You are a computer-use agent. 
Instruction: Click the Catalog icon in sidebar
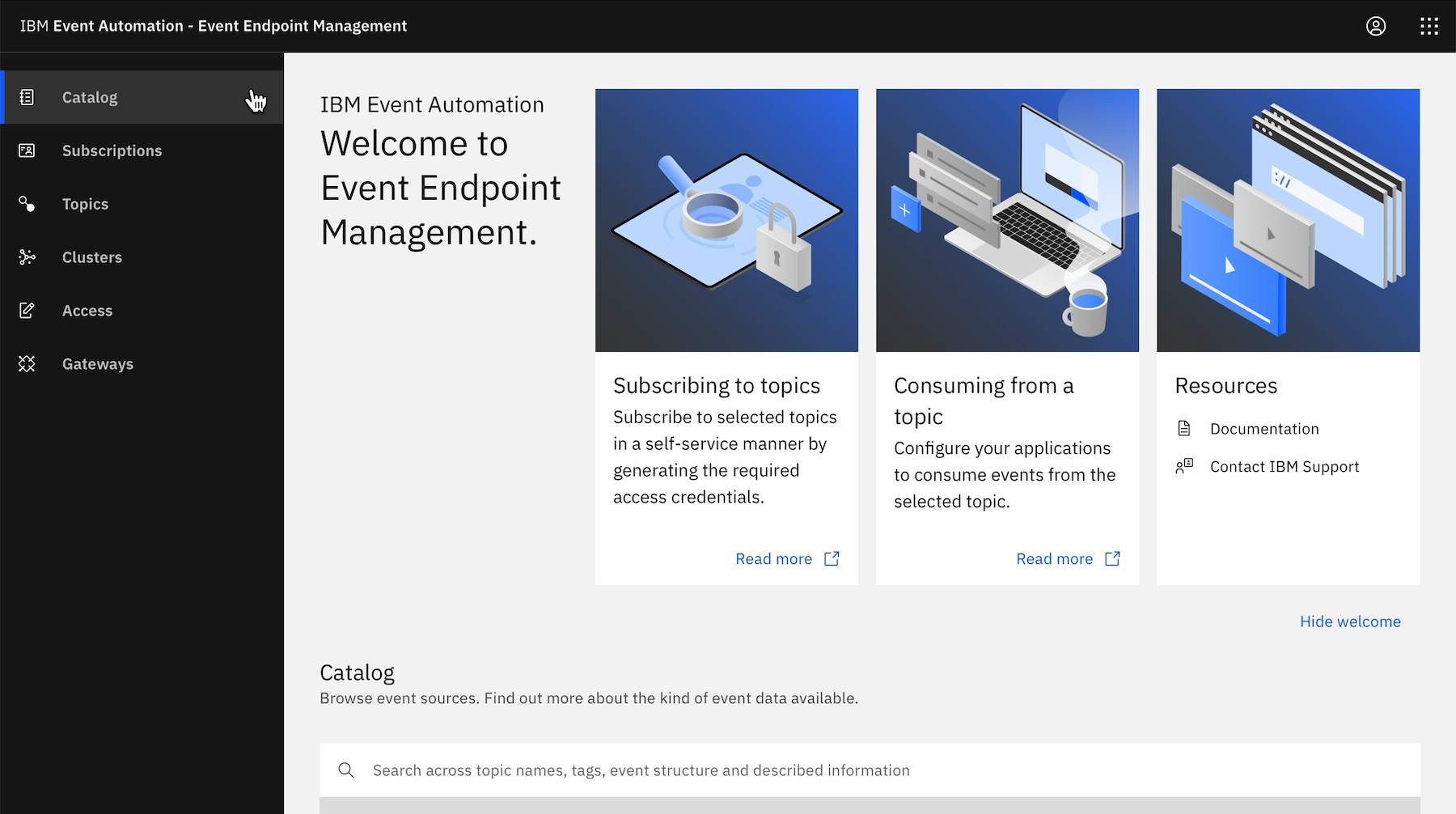(x=27, y=97)
